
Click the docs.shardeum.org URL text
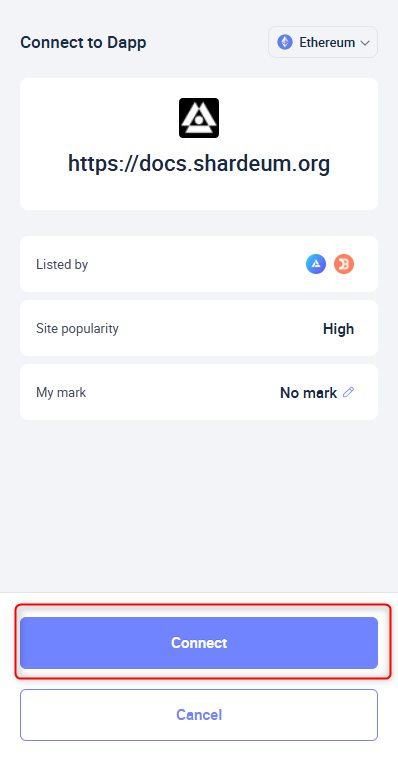[x=199, y=164]
